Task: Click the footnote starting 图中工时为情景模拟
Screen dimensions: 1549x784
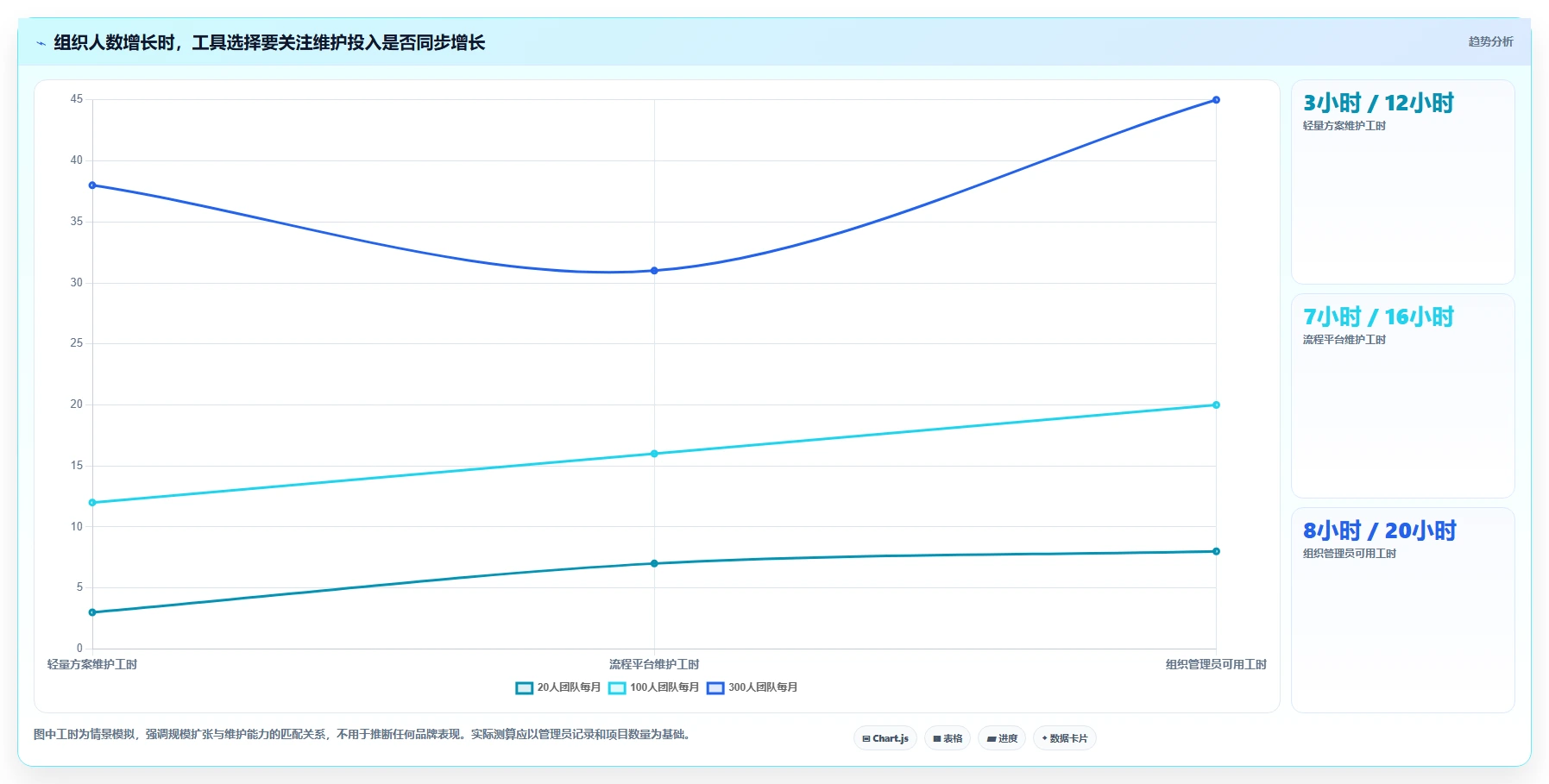Action: click(362, 735)
